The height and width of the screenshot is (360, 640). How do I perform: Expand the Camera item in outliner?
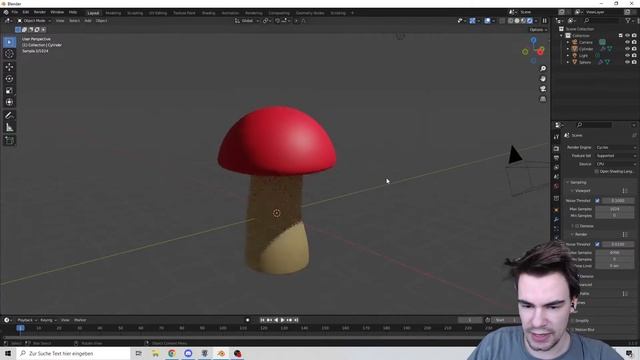pos(568,42)
